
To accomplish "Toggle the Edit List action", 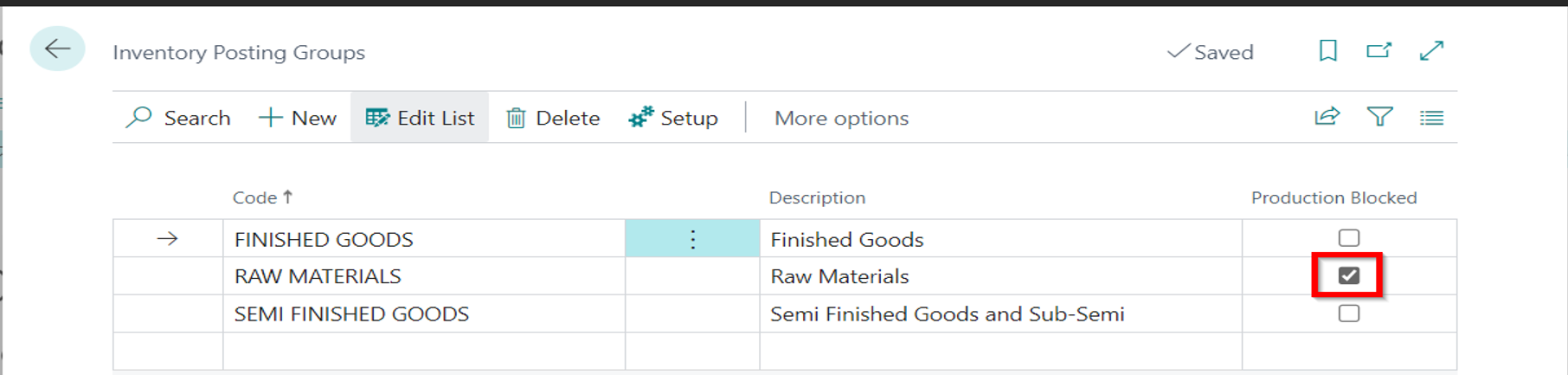I will pos(420,118).
